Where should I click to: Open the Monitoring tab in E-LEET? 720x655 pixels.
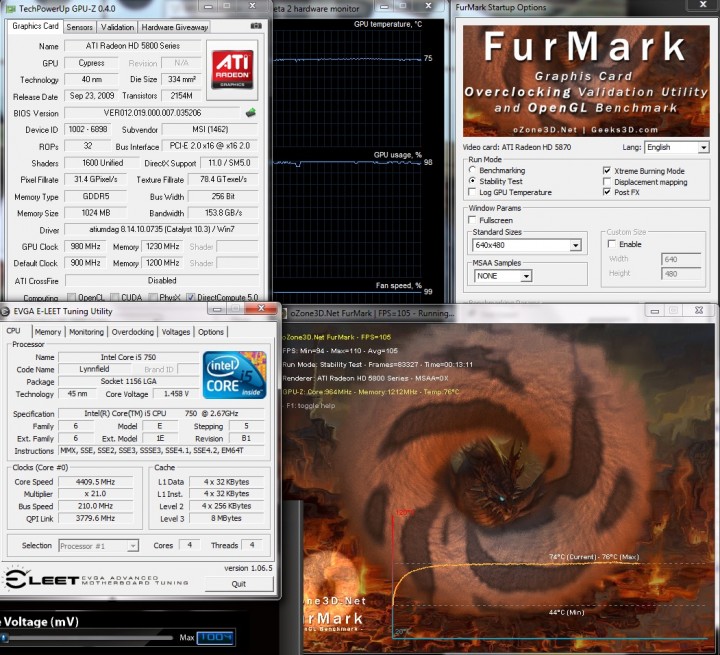(x=86, y=332)
